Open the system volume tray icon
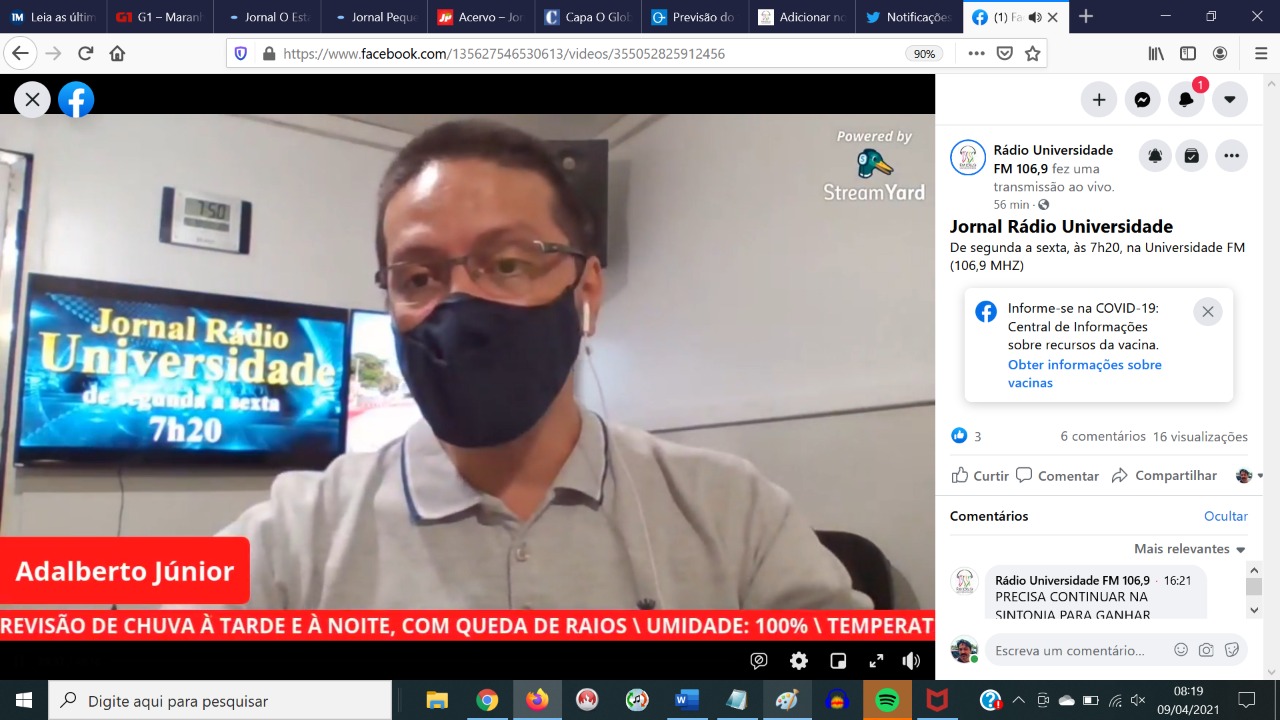The width and height of the screenshot is (1280, 720). [x=1138, y=700]
